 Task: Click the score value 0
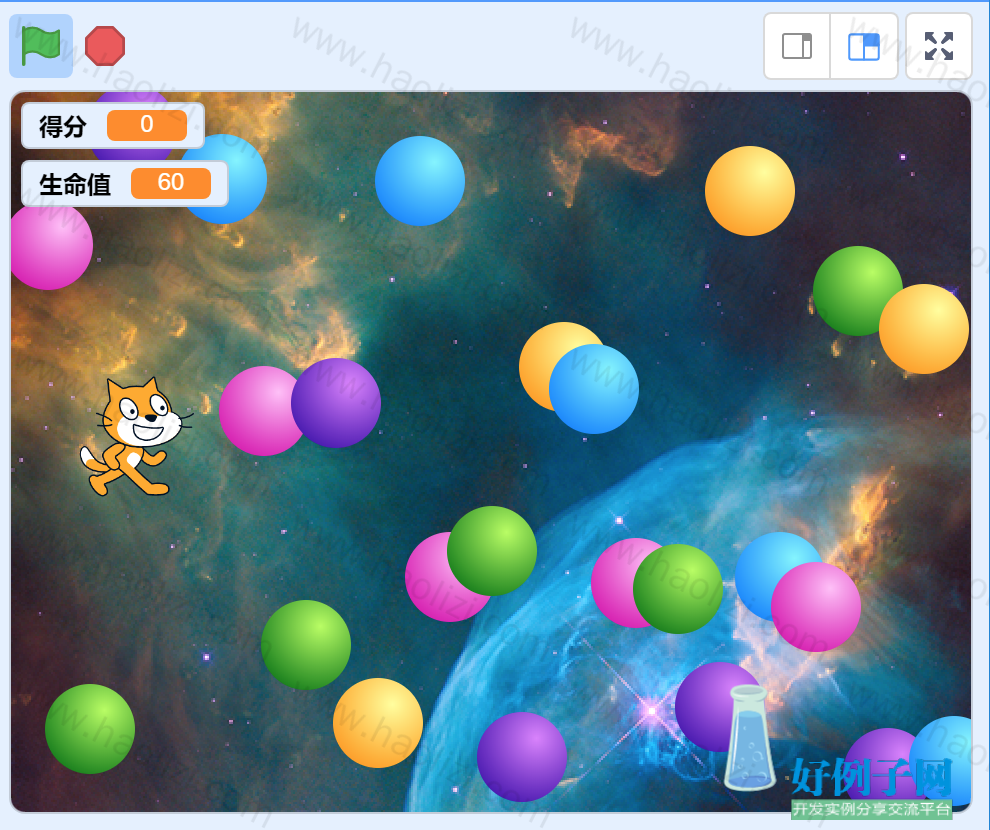(x=147, y=125)
